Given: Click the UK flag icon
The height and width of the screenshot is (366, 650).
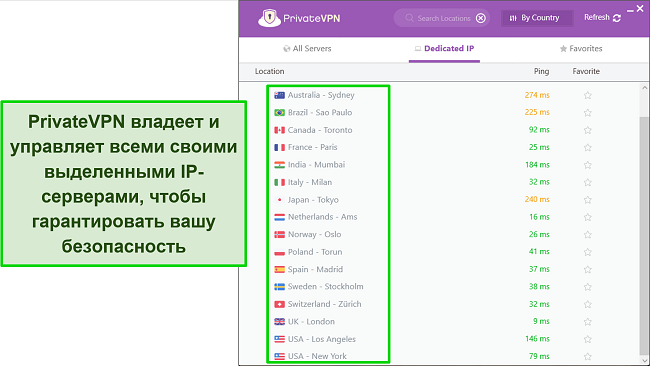Looking at the screenshot, I should 279,322.
